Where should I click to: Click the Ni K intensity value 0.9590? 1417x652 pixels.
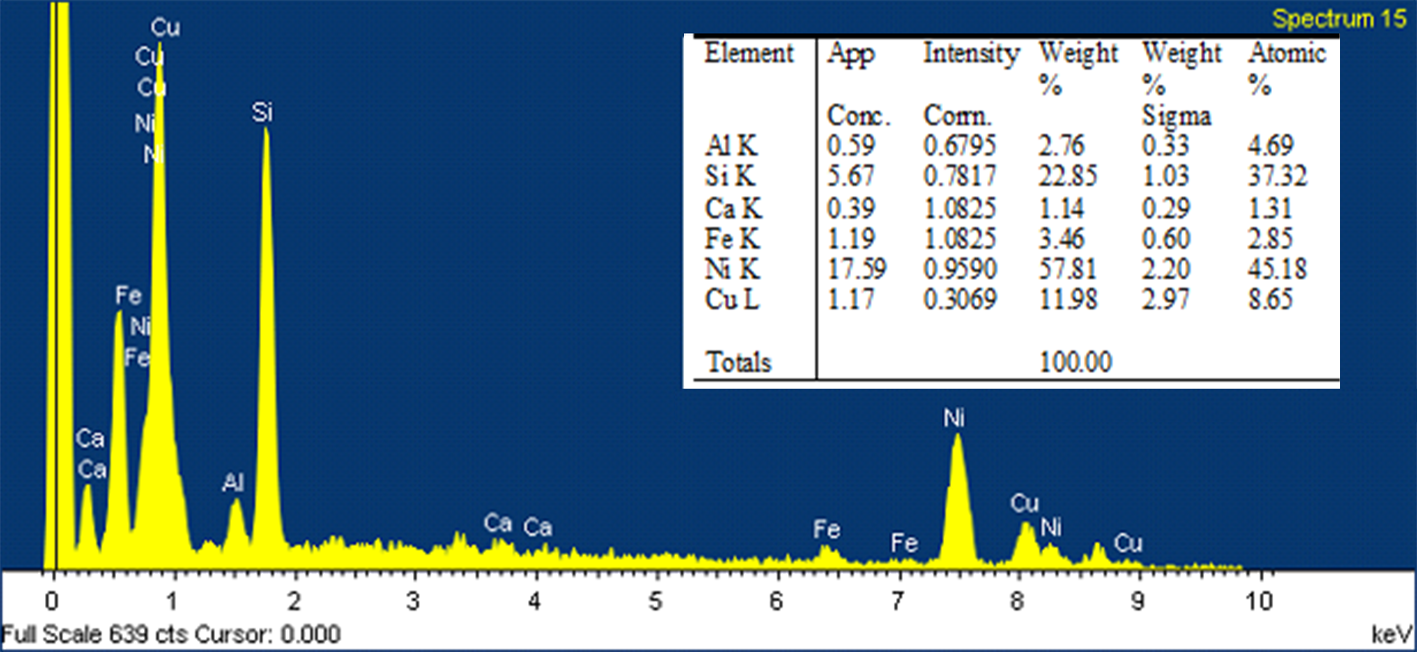tap(959, 270)
